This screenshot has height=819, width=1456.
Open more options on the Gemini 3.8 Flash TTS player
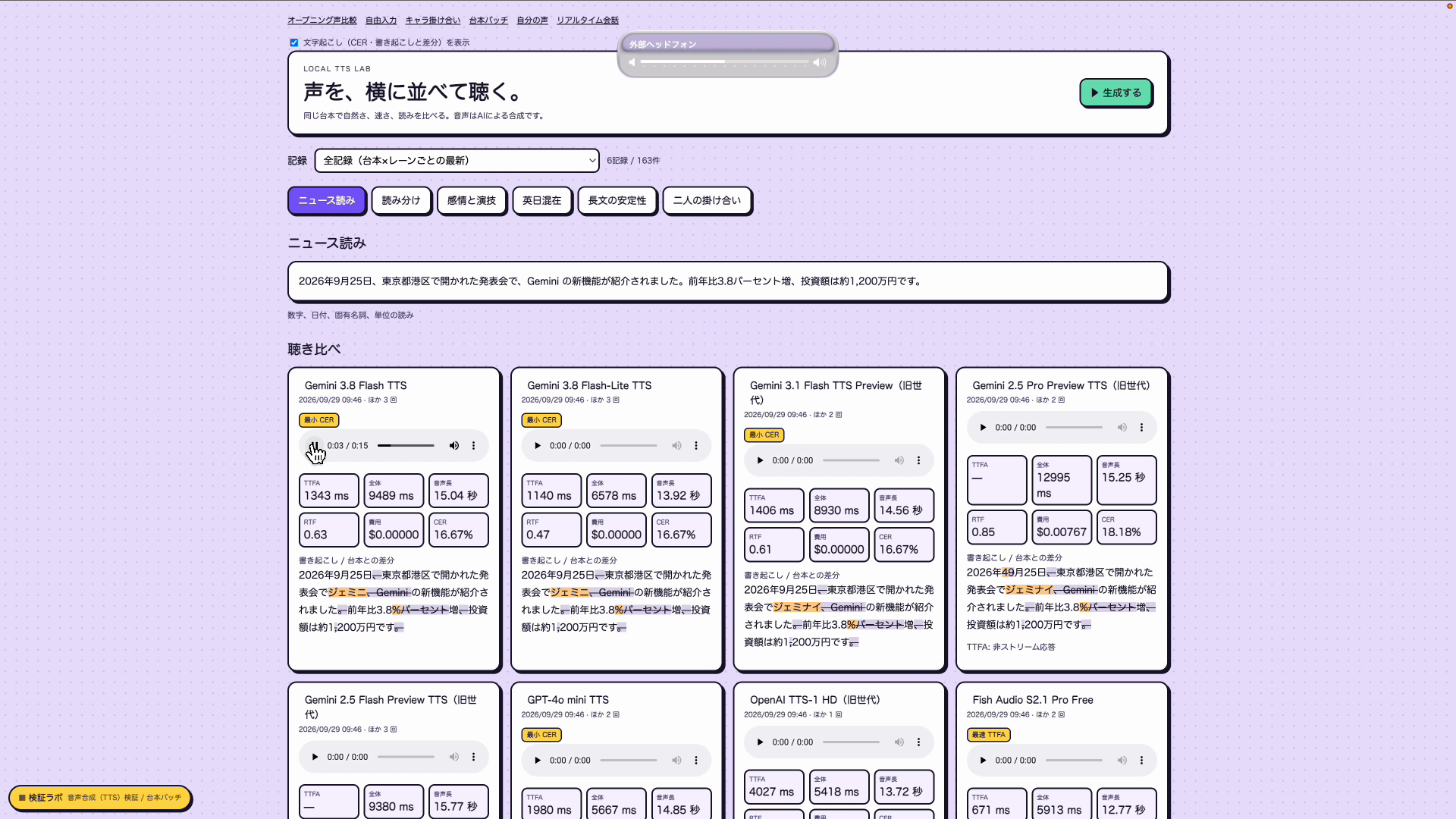(x=474, y=446)
